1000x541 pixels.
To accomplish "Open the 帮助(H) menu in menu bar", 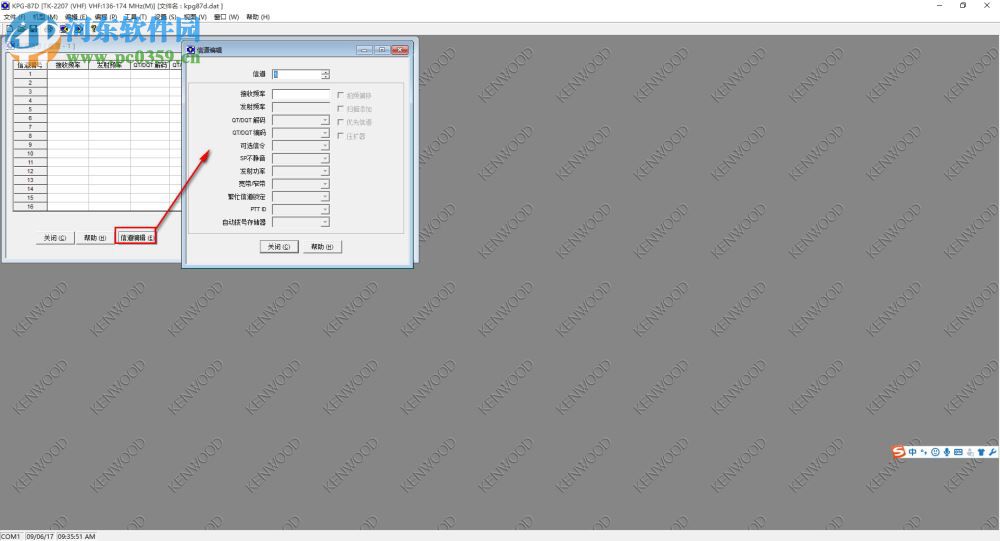I will click(258, 17).
